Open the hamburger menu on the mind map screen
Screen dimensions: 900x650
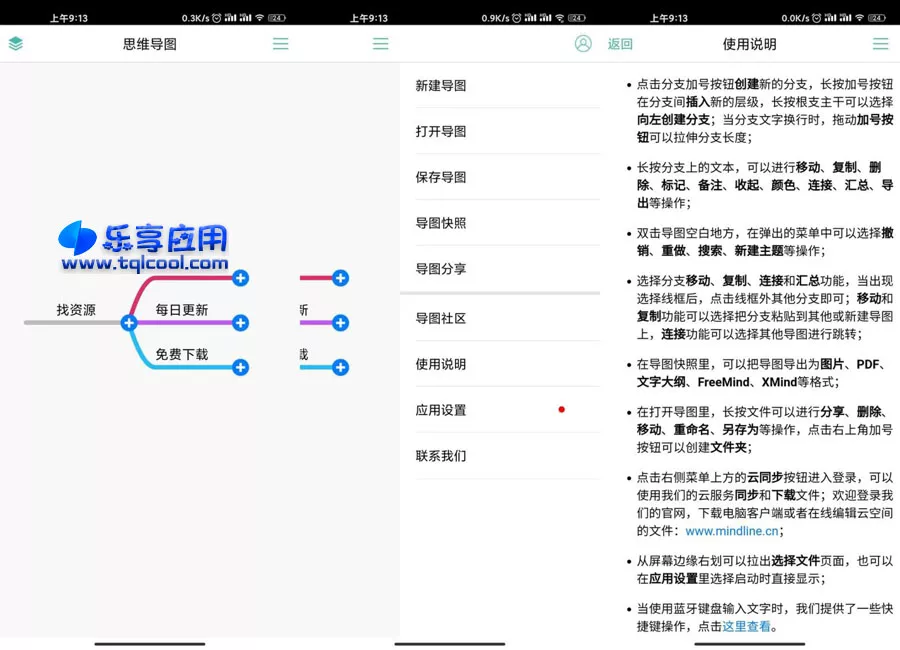(281, 44)
